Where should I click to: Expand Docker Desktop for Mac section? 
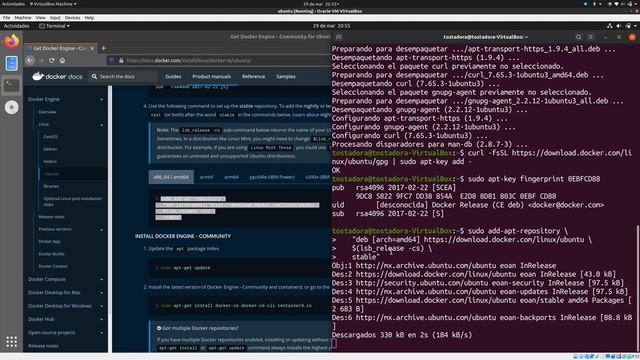pyautogui.click(x=102, y=293)
